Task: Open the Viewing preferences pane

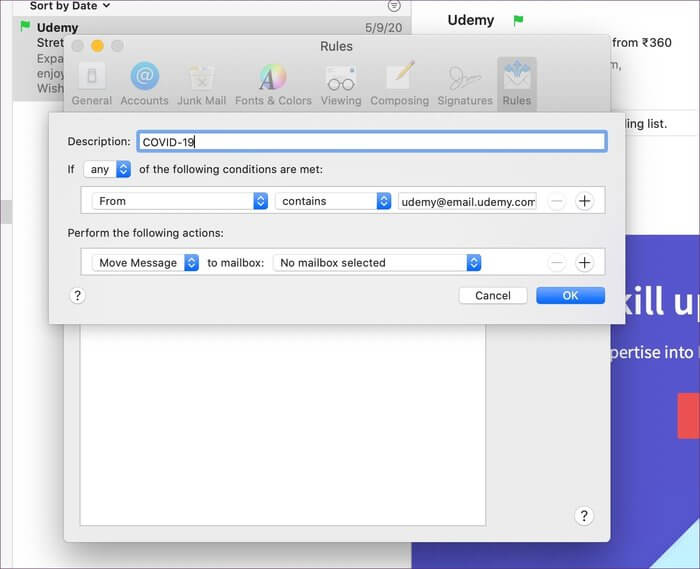Action: point(341,84)
